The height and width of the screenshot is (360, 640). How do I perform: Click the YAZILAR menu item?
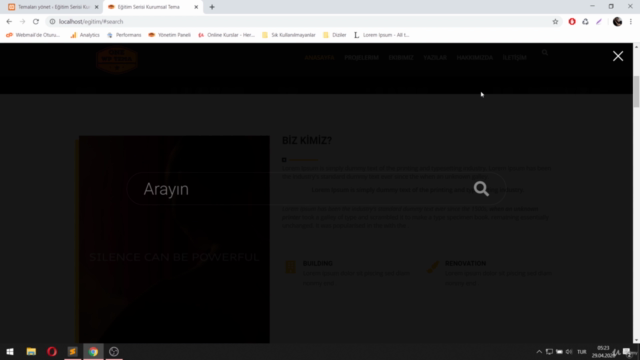(x=435, y=58)
